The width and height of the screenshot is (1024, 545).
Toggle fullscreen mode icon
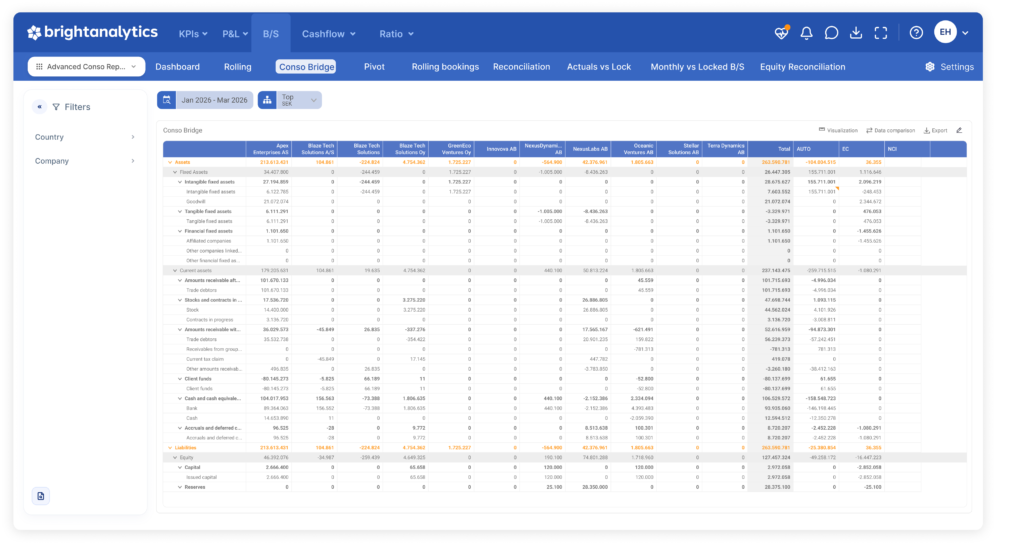point(881,33)
